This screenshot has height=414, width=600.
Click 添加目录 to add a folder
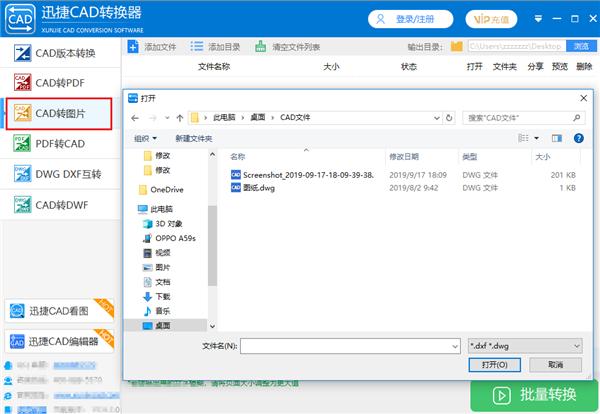point(215,47)
